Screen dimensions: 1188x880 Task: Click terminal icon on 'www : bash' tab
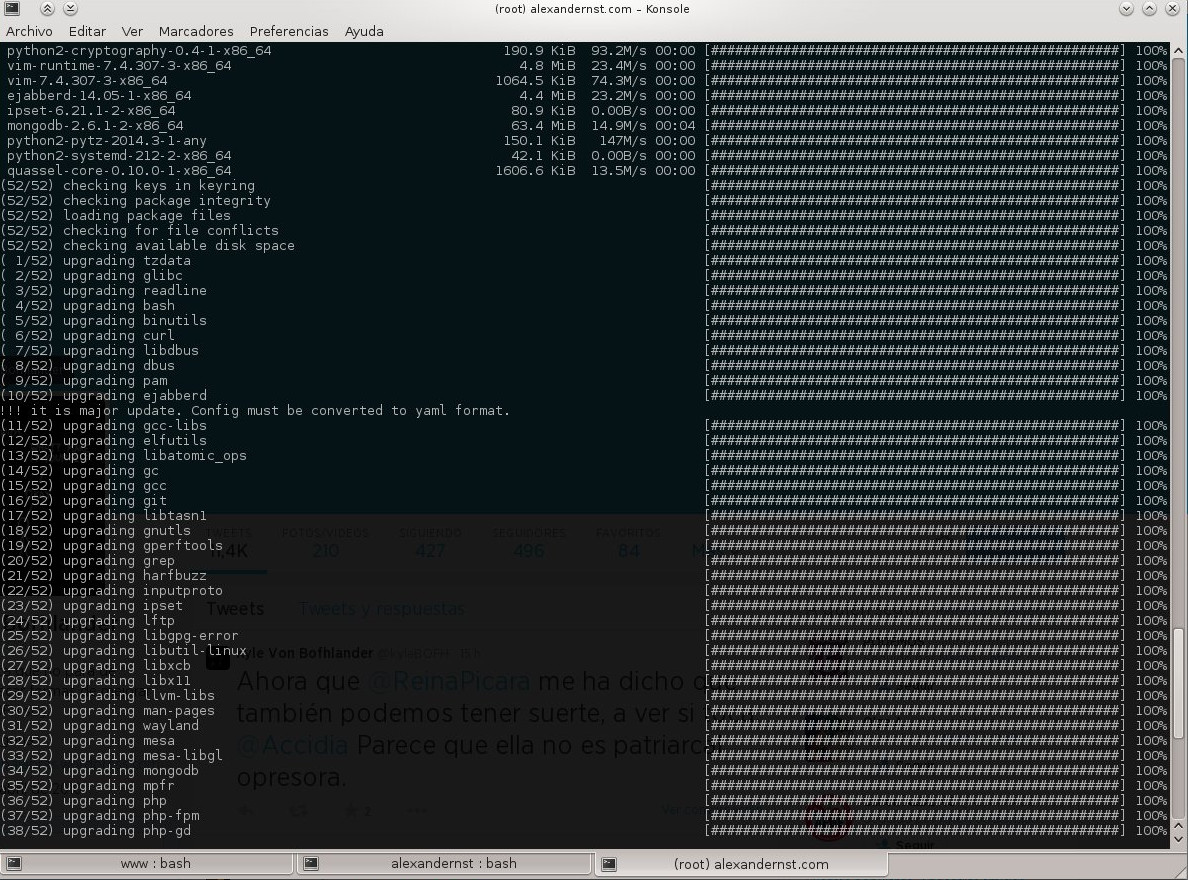[x=14, y=863]
